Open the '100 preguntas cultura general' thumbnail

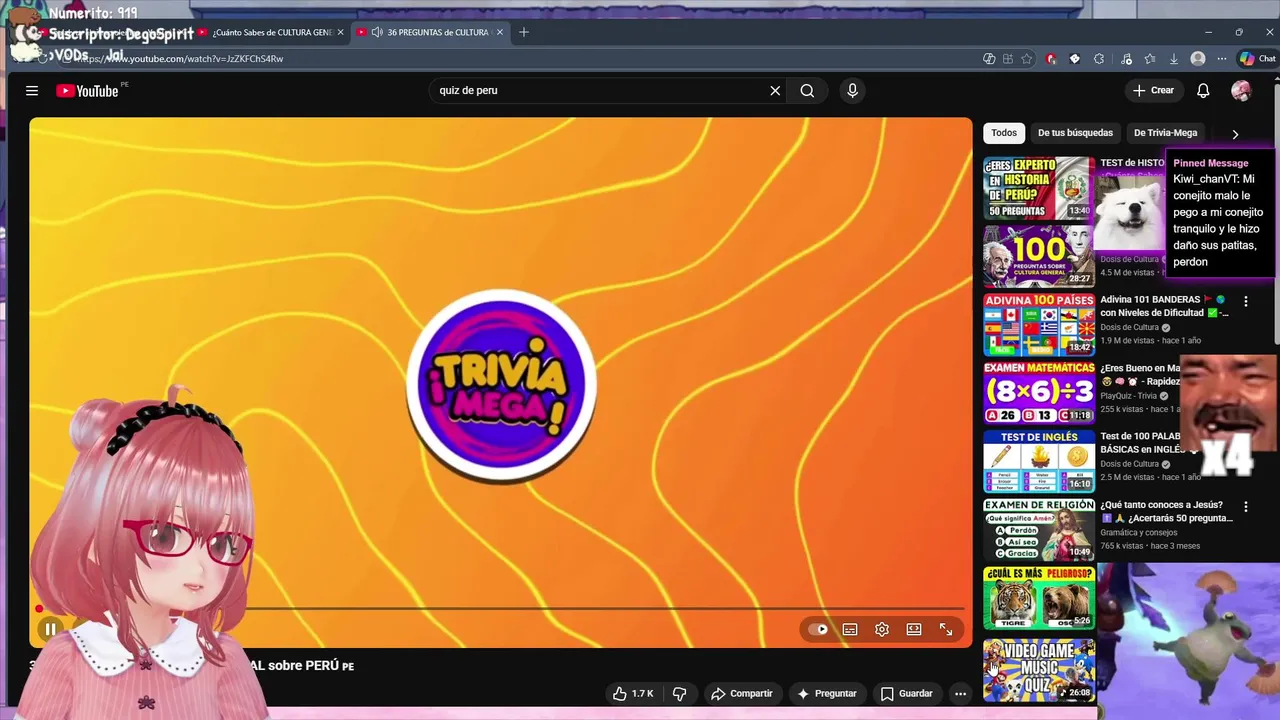point(1039,256)
